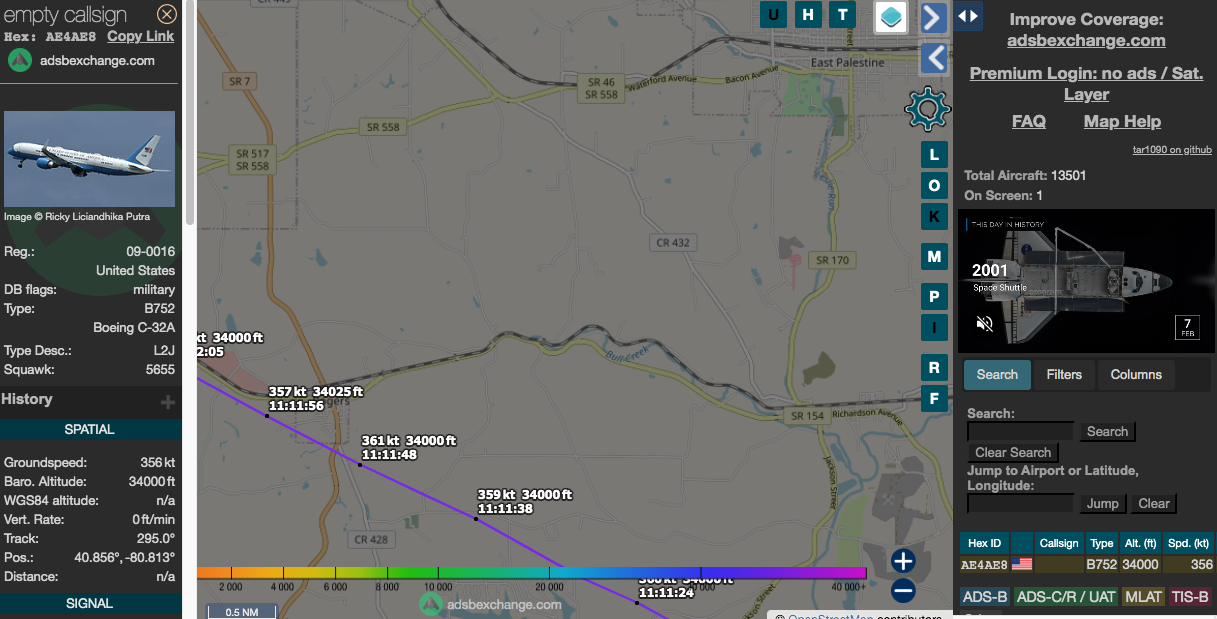Open the Map Help link
The width and height of the screenshot is (1217, 619).
[x=1122, y=121]
